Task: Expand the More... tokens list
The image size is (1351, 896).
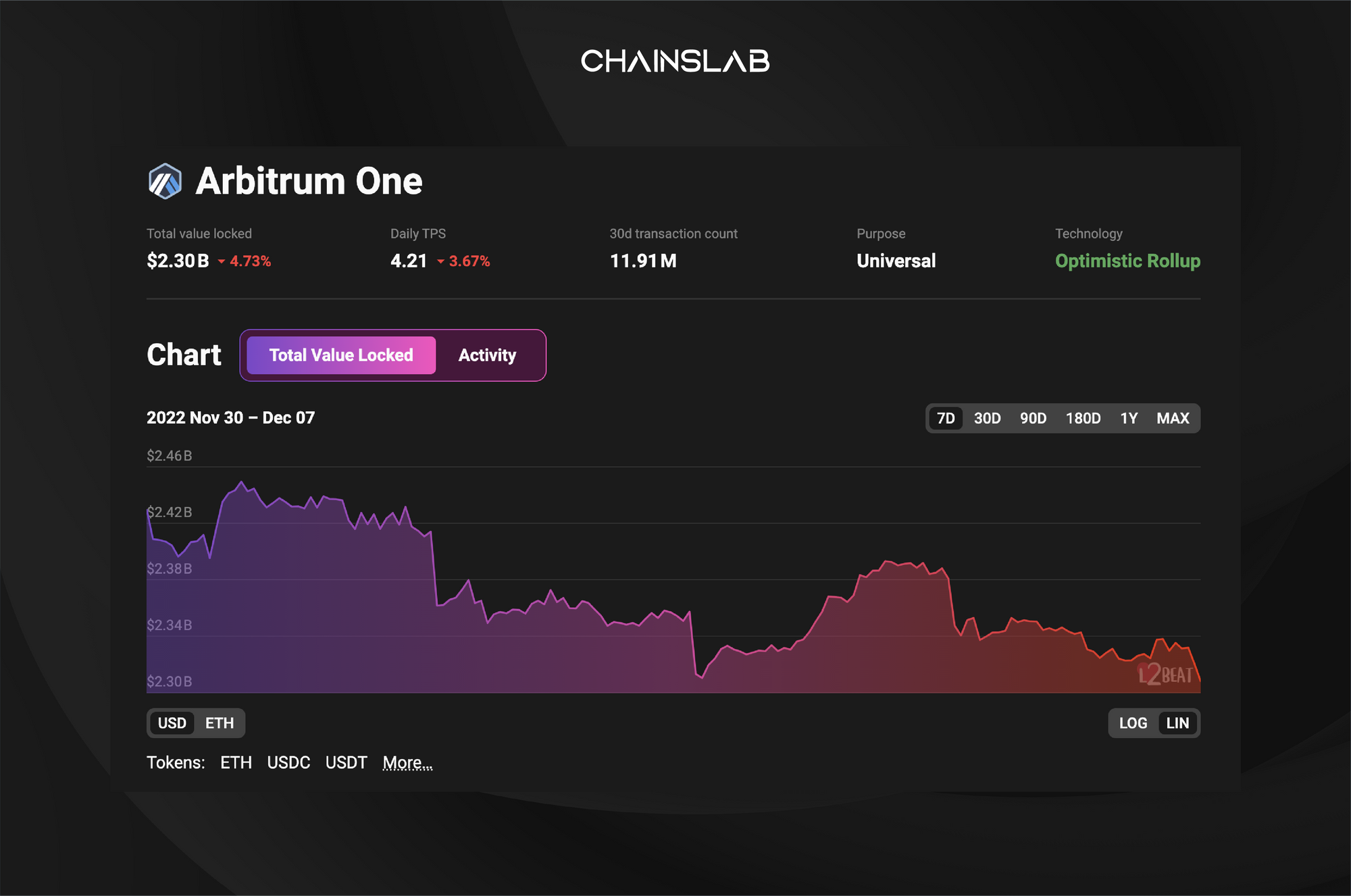Action: 407,763
